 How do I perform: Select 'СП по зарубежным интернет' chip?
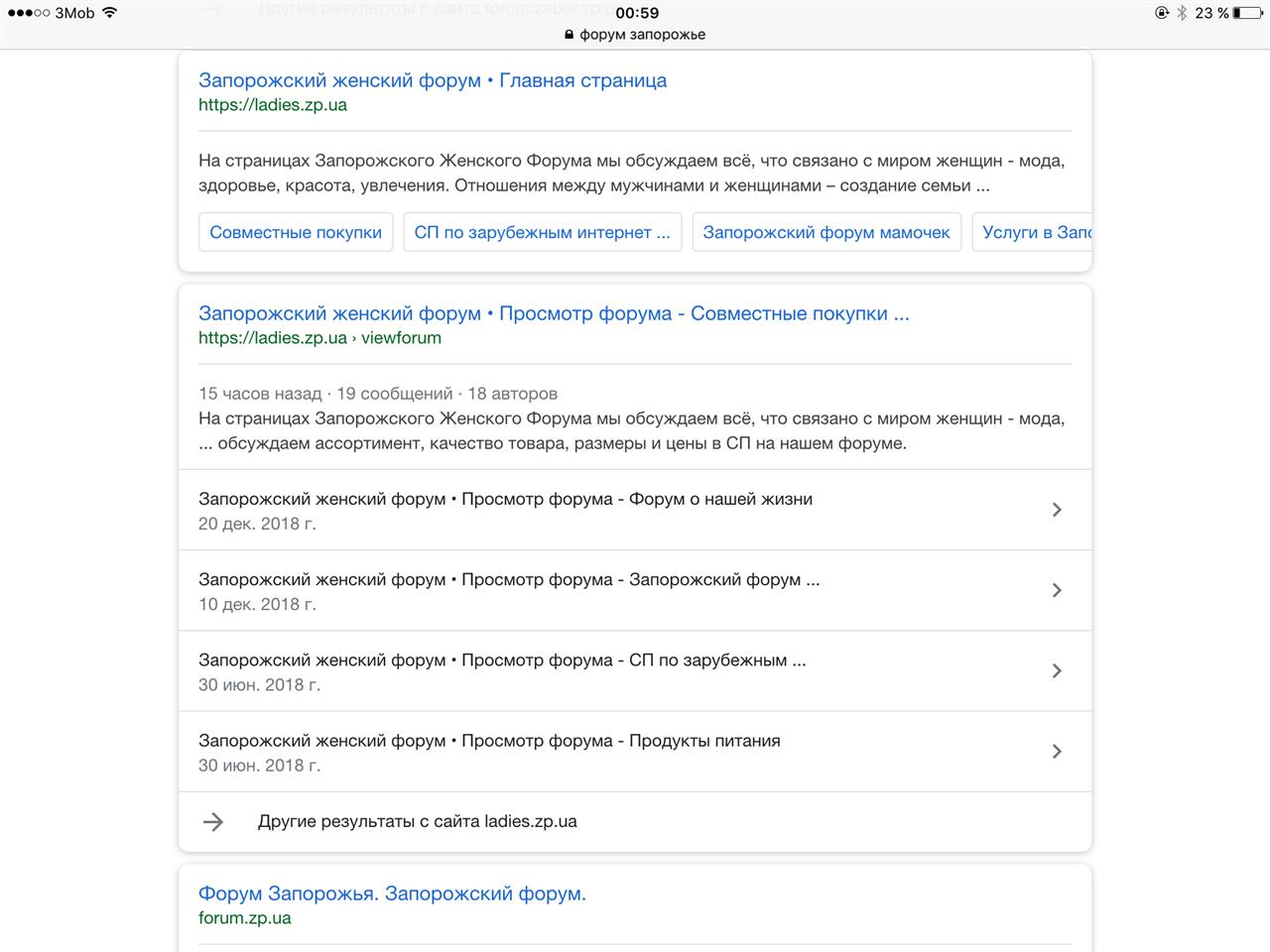[x=542, y=232]
